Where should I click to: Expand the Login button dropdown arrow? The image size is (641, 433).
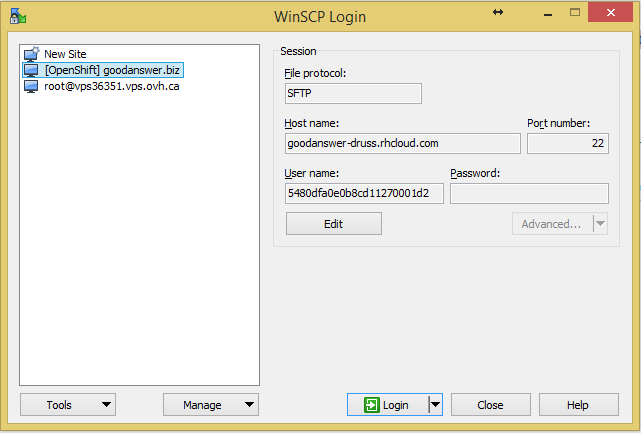click(x=436, y=405)
